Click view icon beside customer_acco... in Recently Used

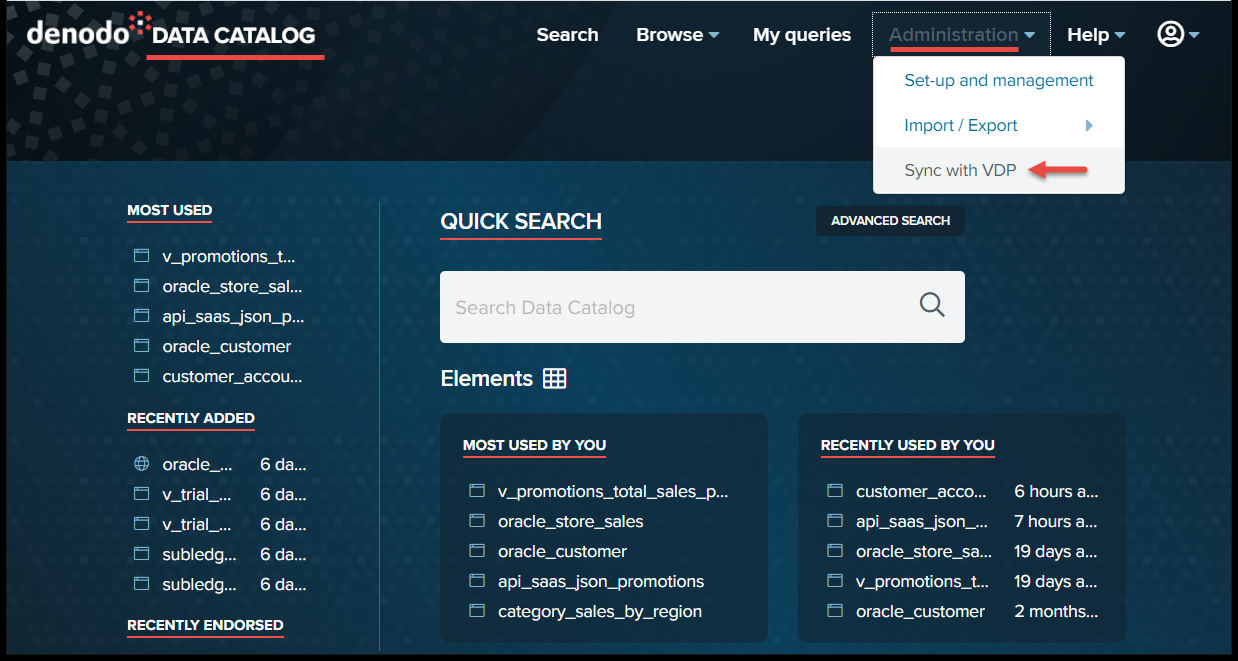835,491
